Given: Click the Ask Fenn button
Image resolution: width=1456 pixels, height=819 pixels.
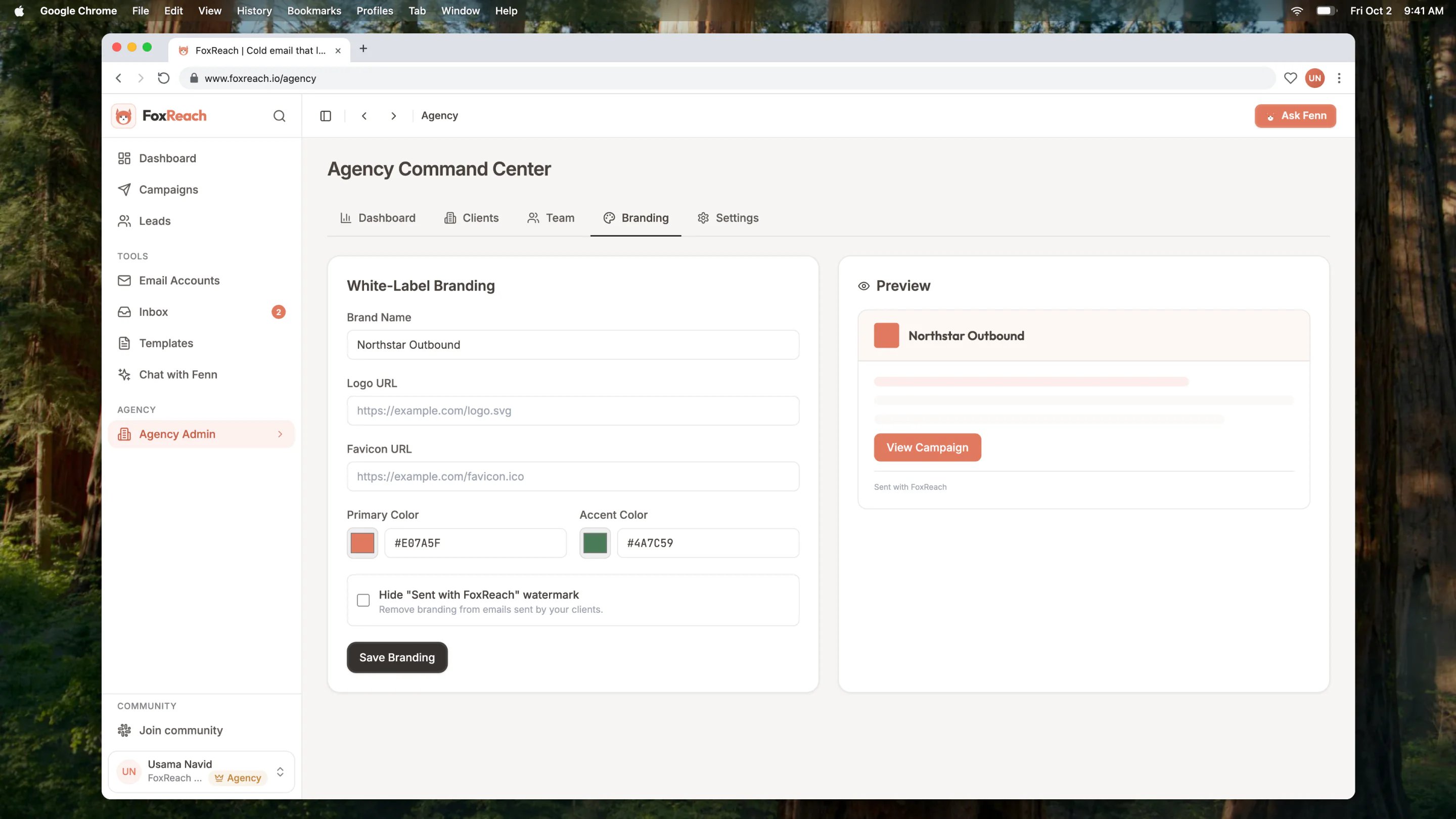Looking at the screenshot, I should [x=1295, y=116].
